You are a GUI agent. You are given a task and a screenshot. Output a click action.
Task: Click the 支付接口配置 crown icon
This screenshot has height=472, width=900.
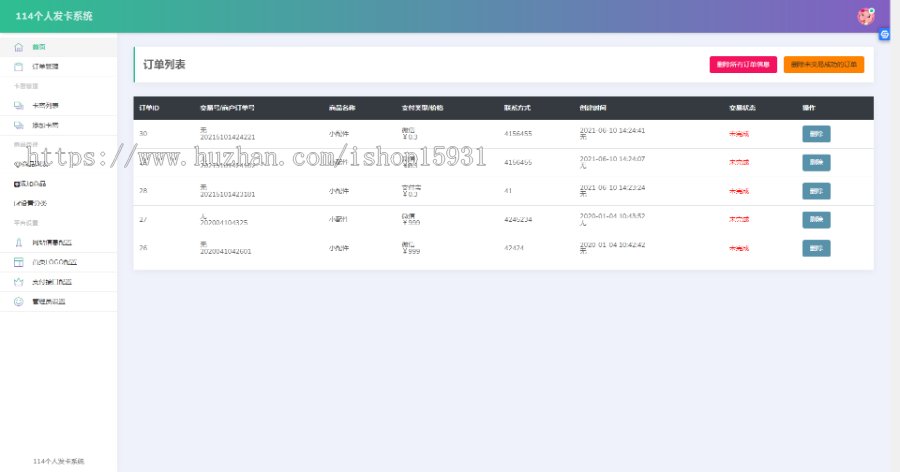18,282
